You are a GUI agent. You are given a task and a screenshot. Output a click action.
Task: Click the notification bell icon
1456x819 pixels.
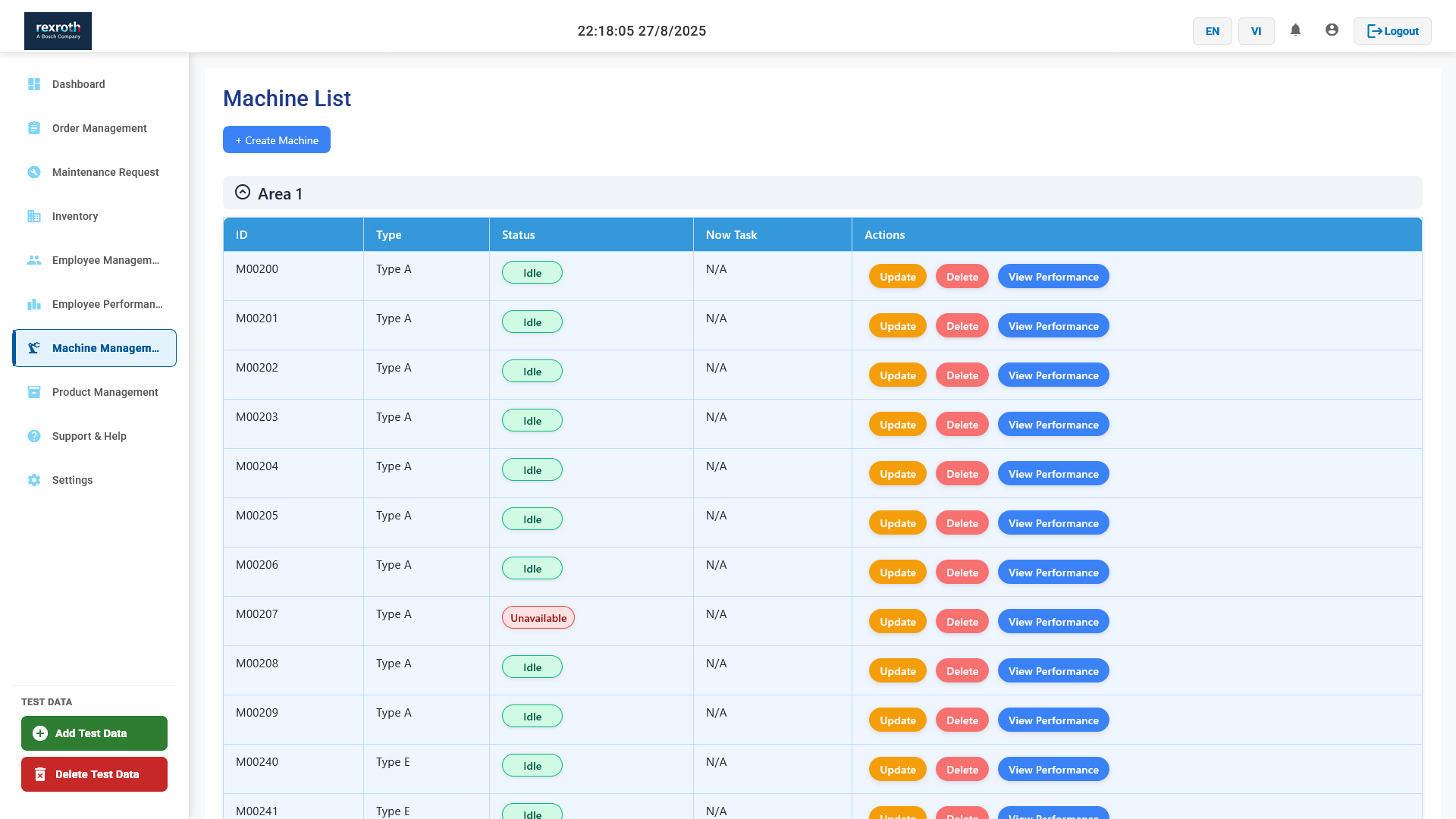[1295, 30]
